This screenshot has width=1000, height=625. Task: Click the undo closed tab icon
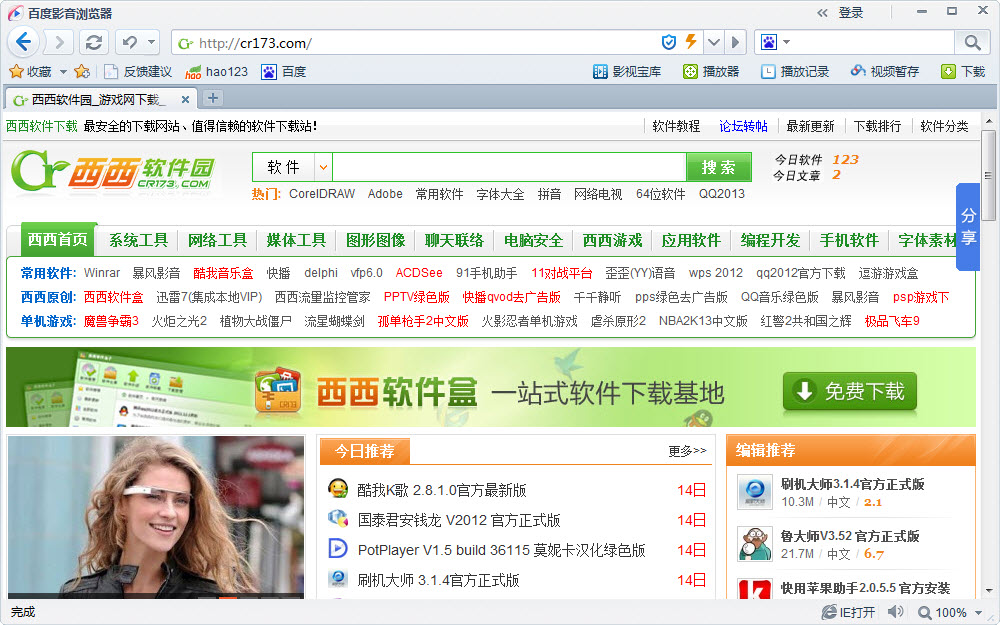130,43
